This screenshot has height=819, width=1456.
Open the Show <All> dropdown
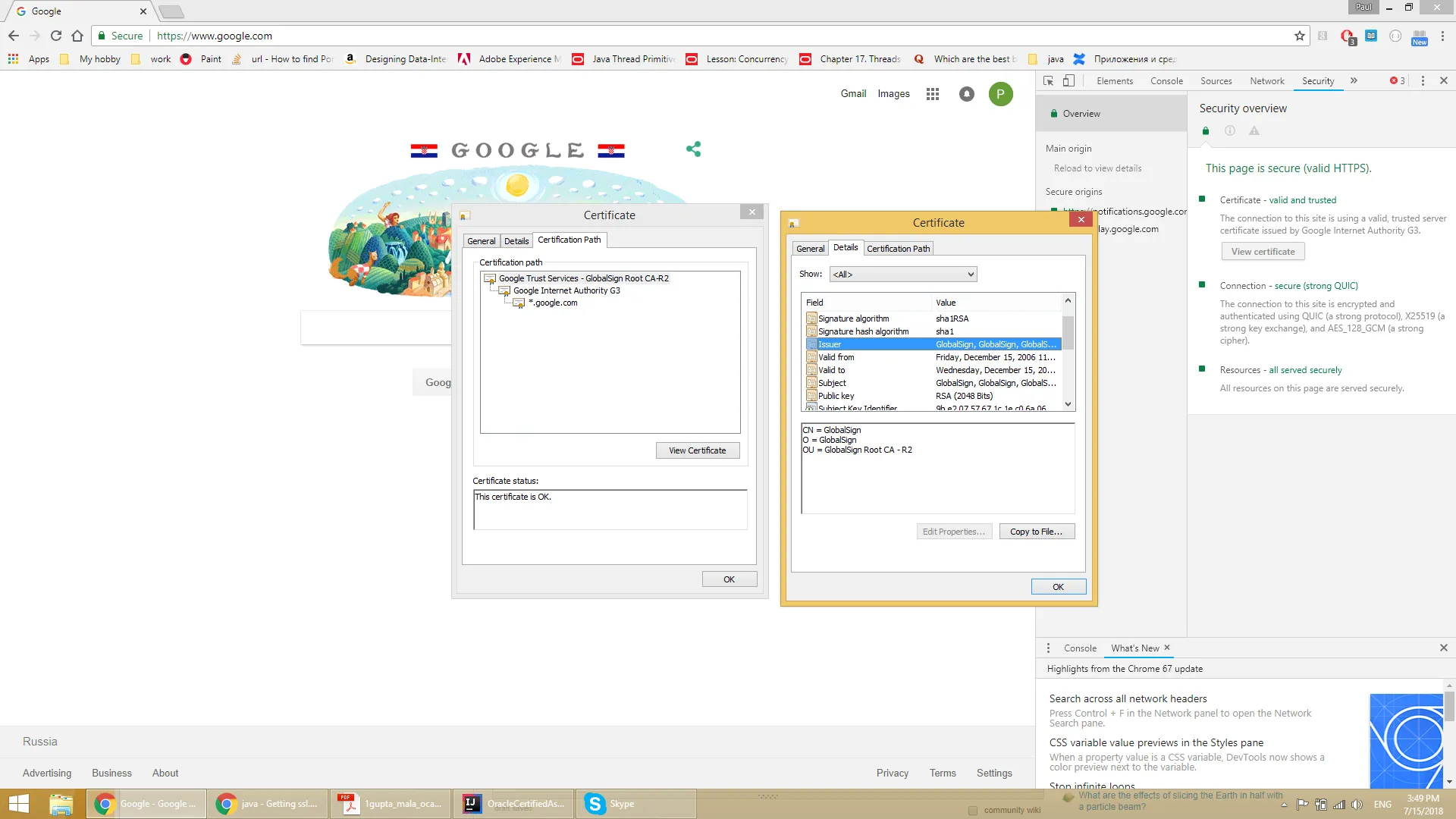click(x=902, y=275)
